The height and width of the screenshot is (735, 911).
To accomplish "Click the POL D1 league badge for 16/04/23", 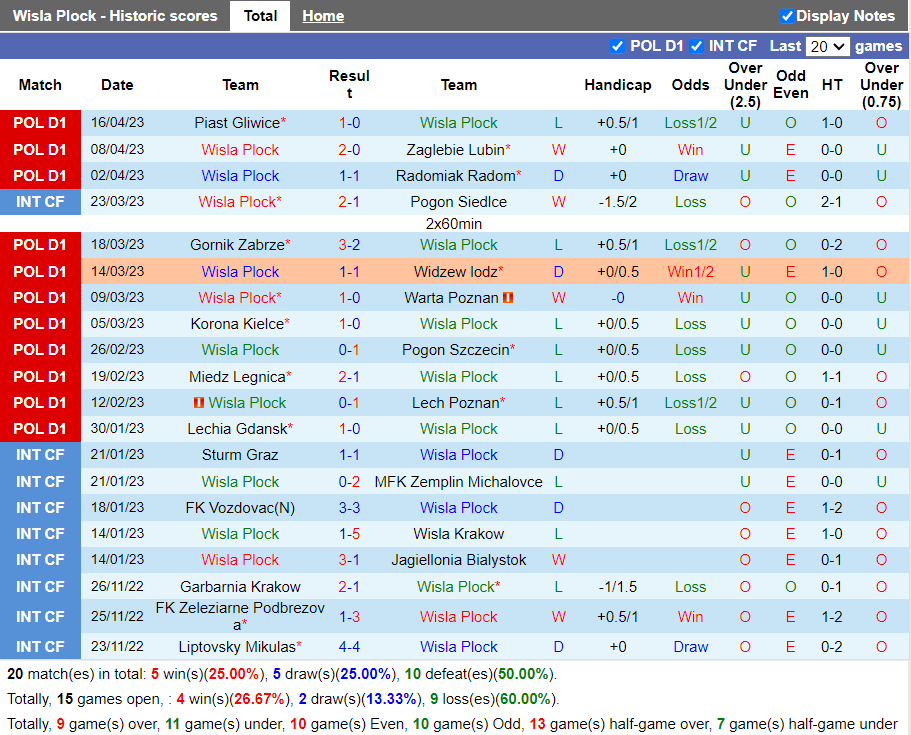I will pyautogui.click(x=40, y=123).
